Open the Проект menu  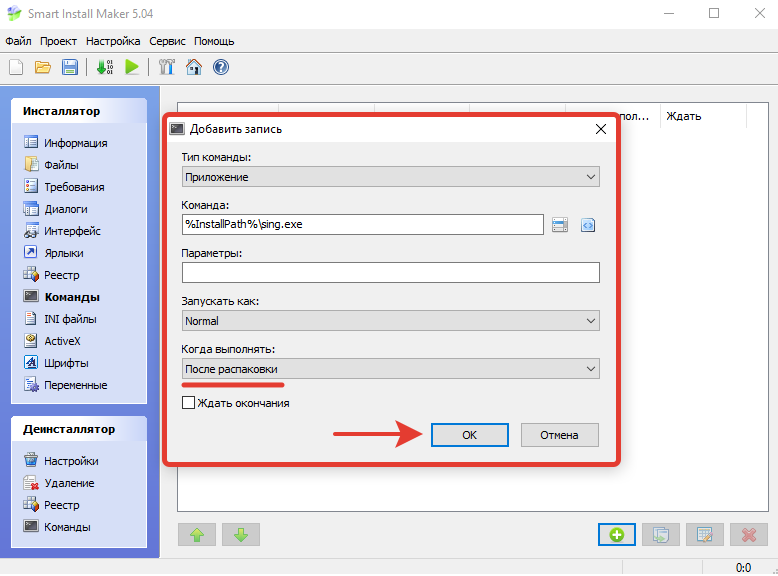(x=58, y=41)
